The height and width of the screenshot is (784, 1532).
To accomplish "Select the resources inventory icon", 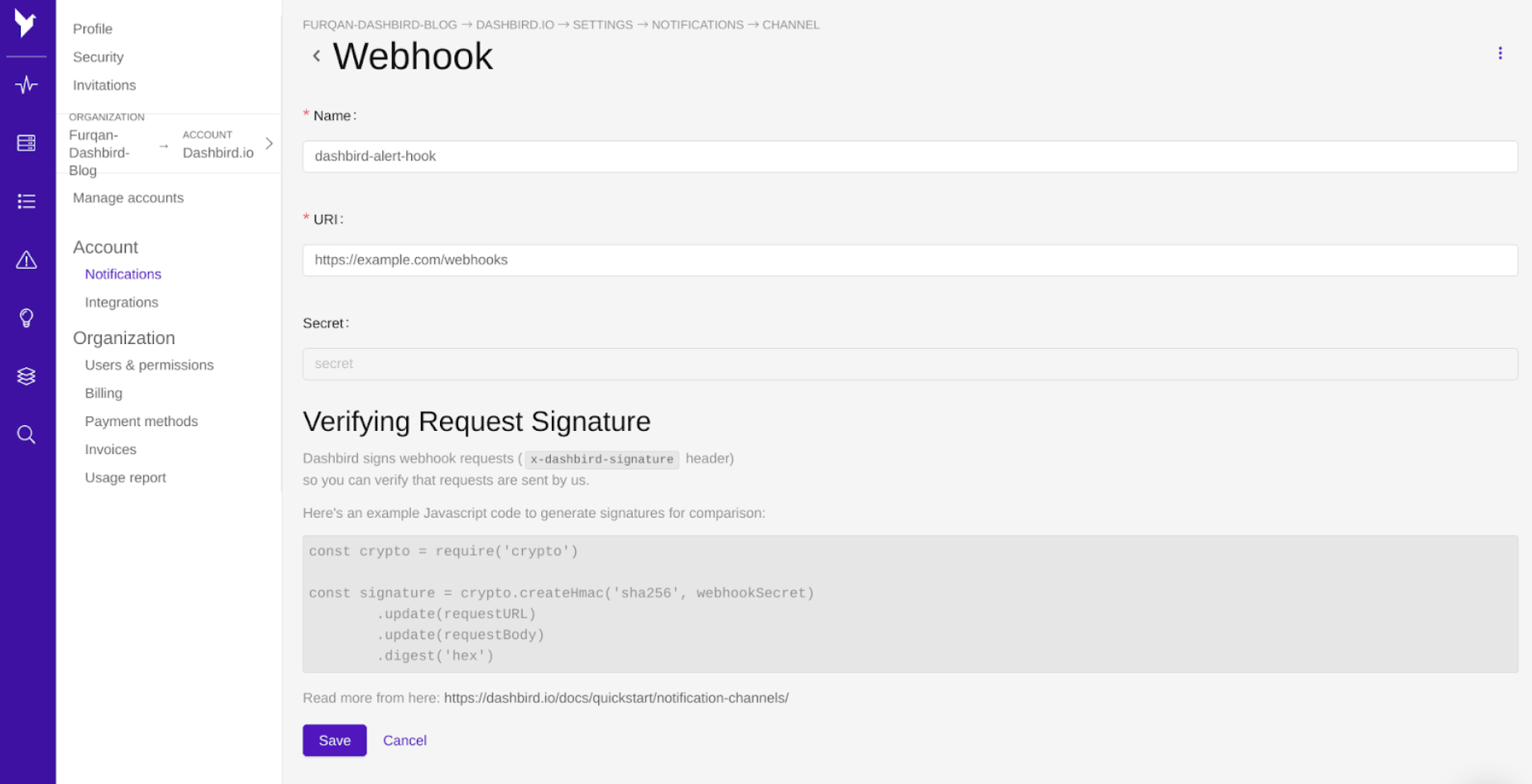I will (26, 142).
